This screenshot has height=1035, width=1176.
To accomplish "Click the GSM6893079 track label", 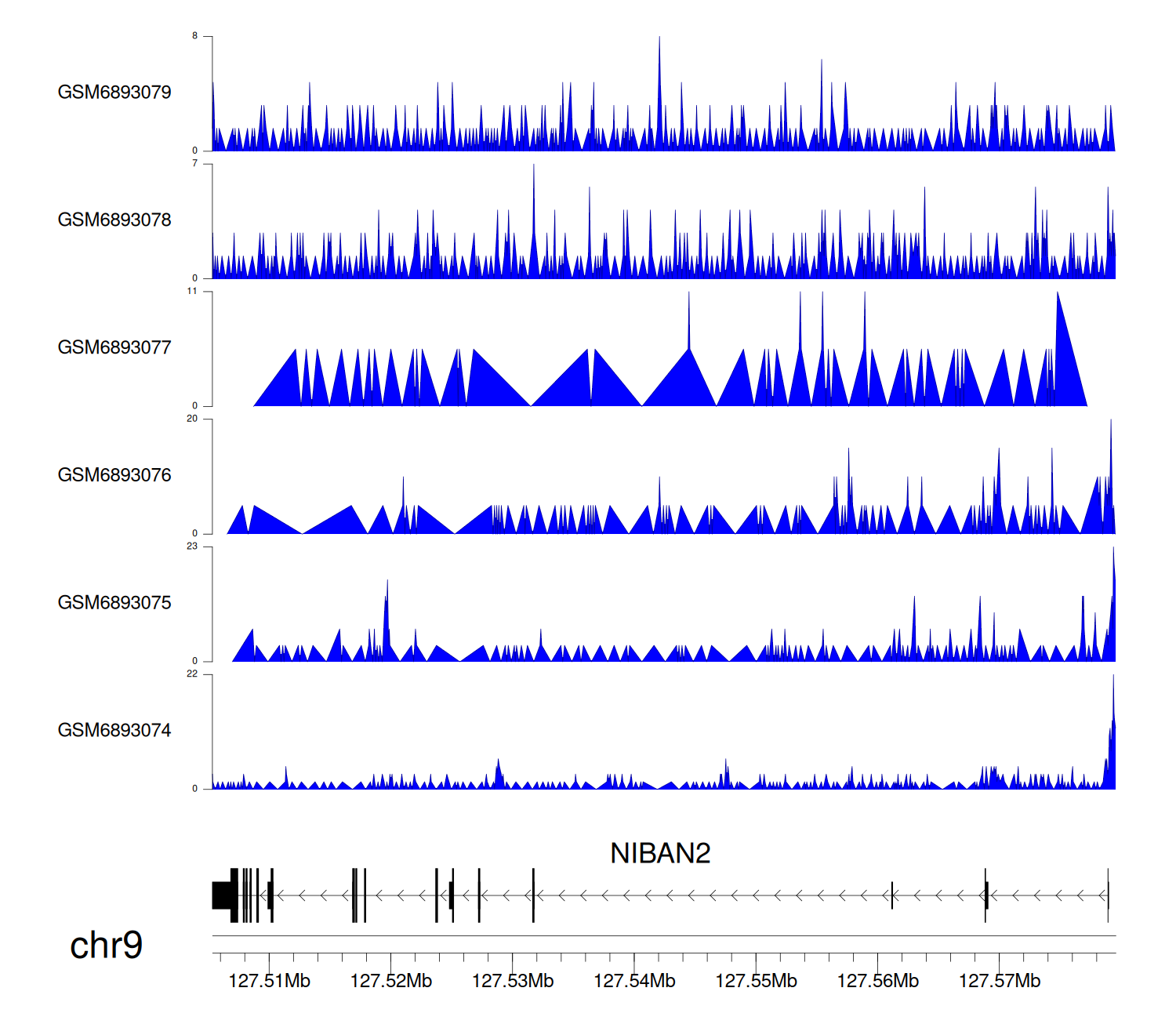I will (x=114, y=93).
